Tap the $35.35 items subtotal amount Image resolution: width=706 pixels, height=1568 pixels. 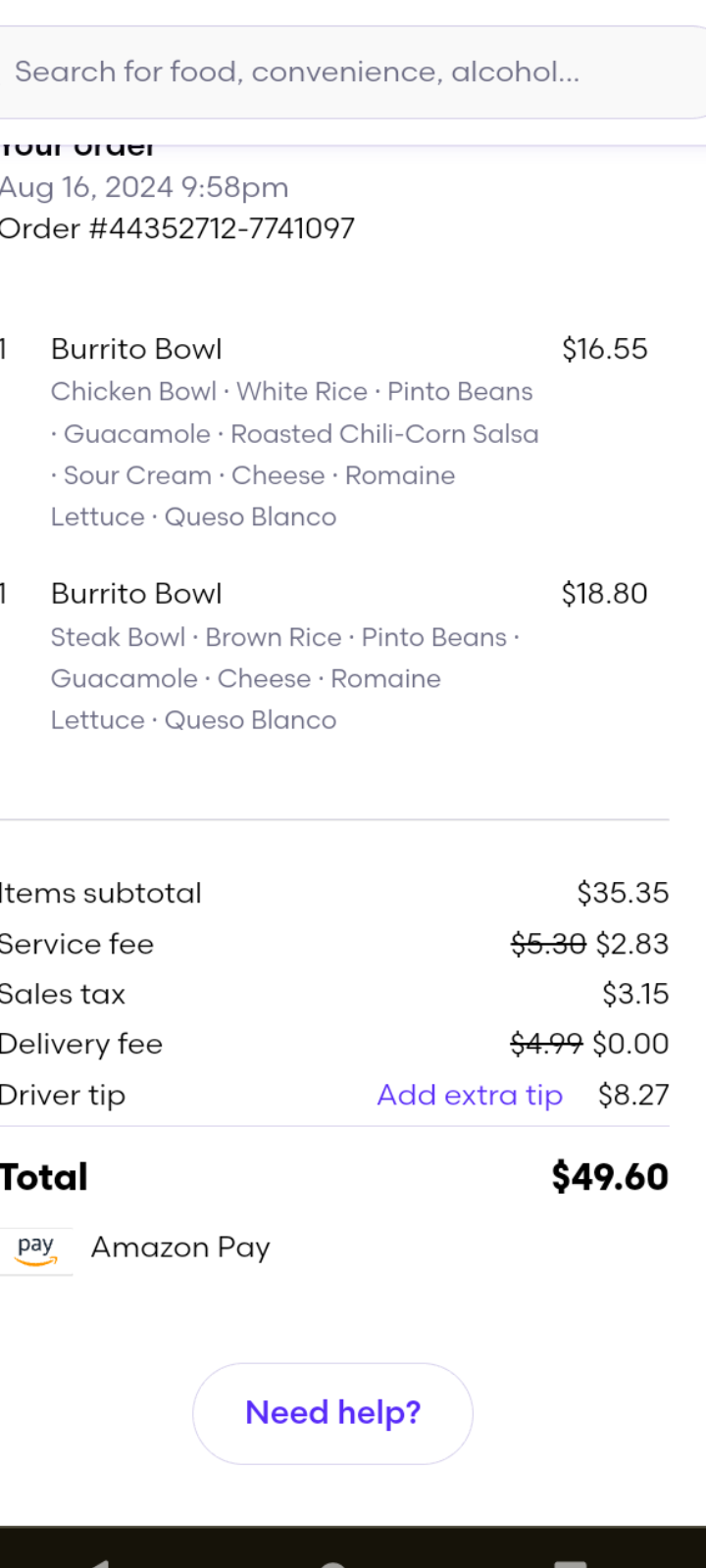coord(623,893)
